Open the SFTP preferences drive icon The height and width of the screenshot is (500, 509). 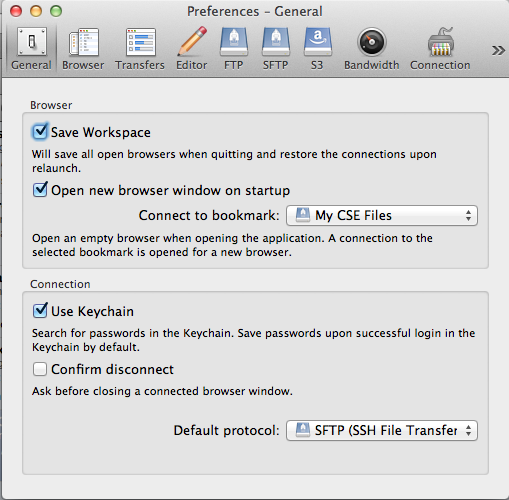(276, 42)
